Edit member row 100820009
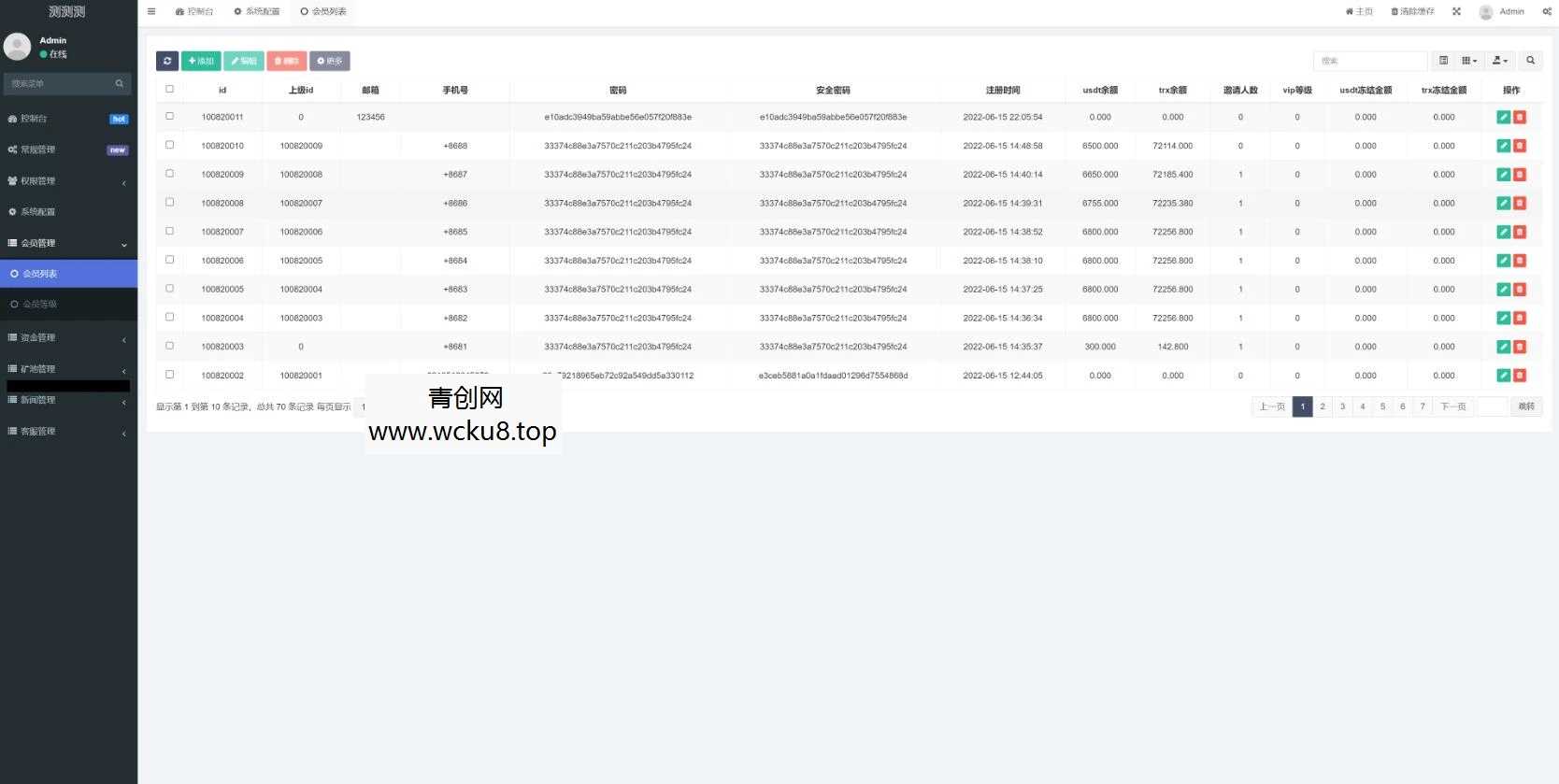 [1503, 175]
